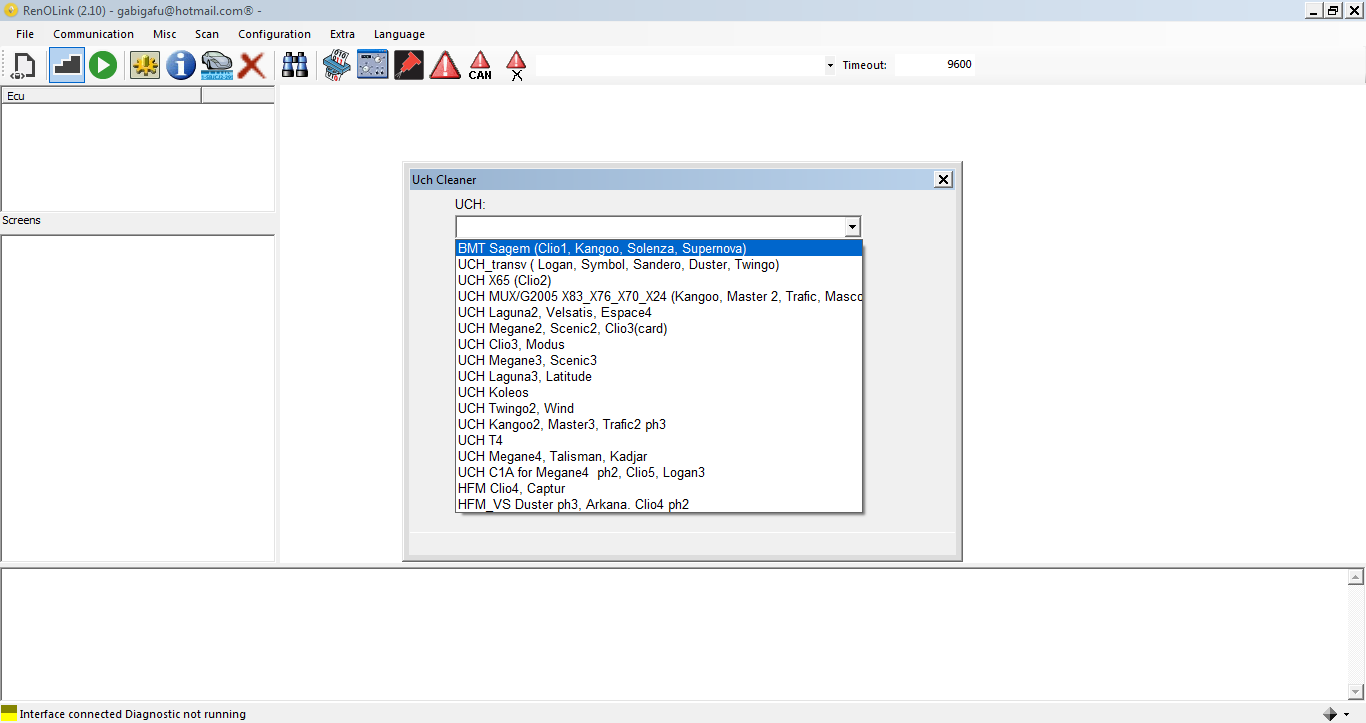This screenshot has width=1366, height=723.
Task: Click the plain red warning triangle icon
Action: point(445,66)
